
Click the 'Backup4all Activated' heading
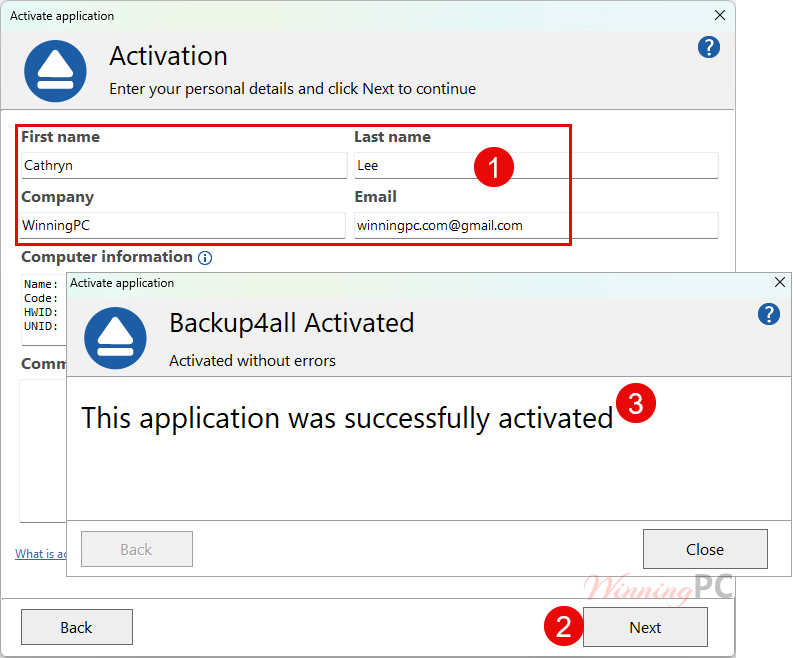coord(292,323)
